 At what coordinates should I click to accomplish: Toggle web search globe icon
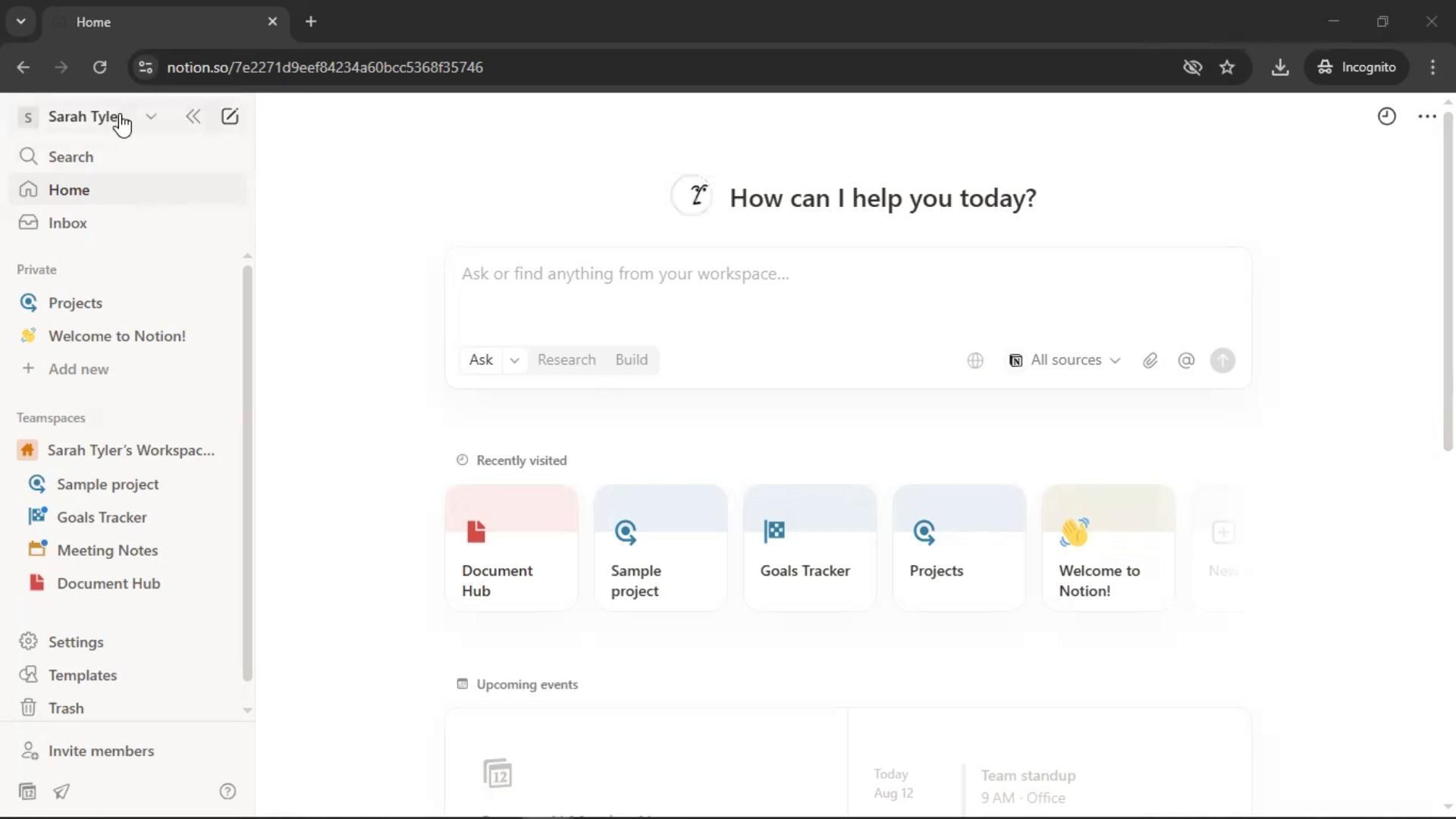975,361
